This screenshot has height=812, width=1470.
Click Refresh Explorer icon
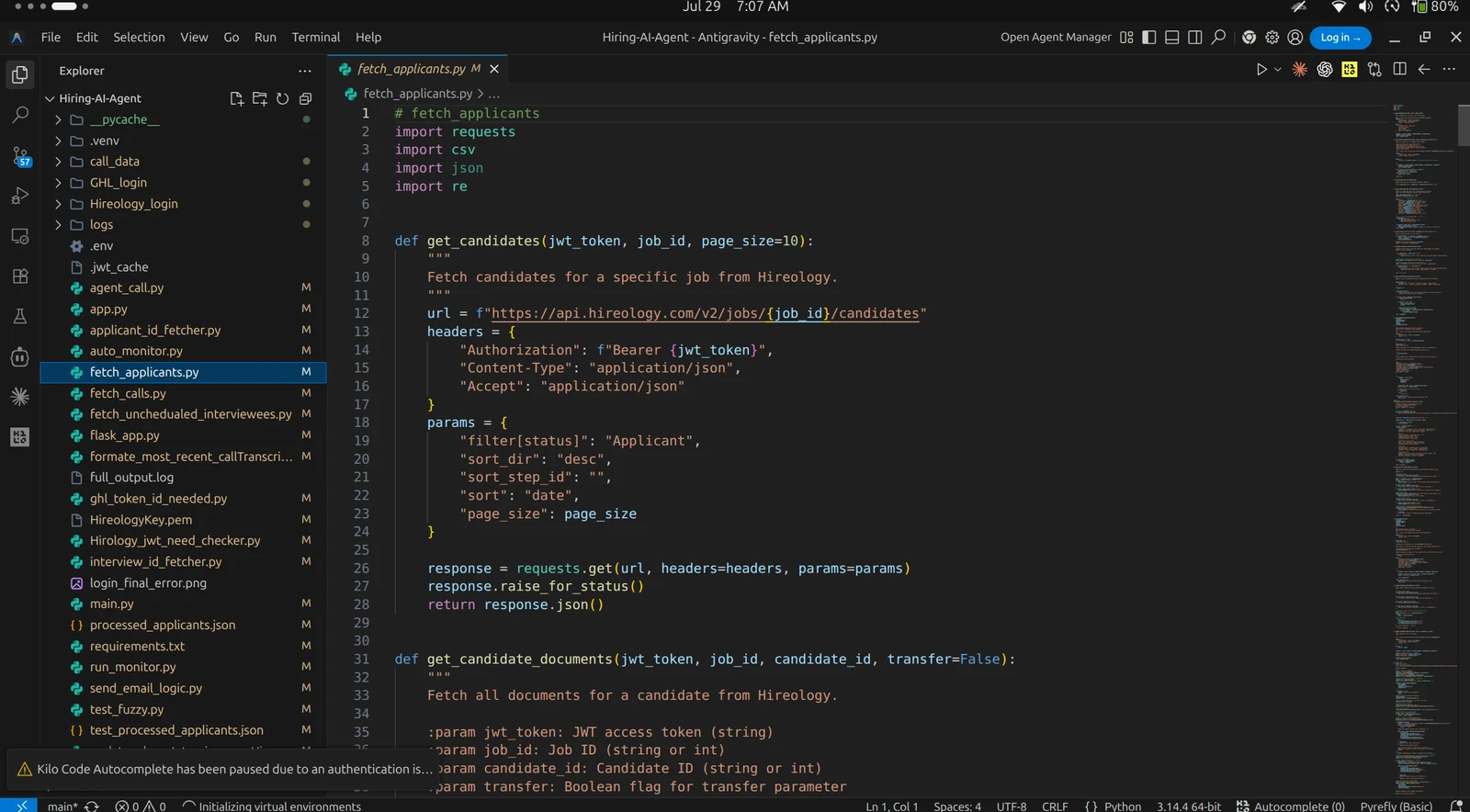[283, 98]
